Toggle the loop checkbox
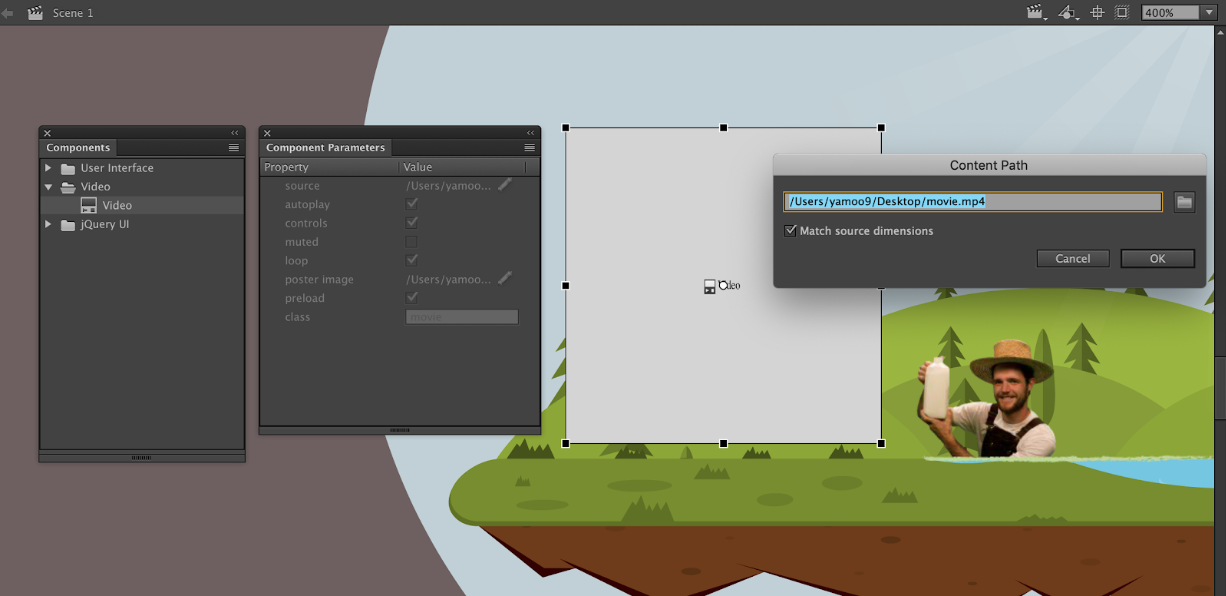This screenshot has width=1226, height=596. coord(411,261)
